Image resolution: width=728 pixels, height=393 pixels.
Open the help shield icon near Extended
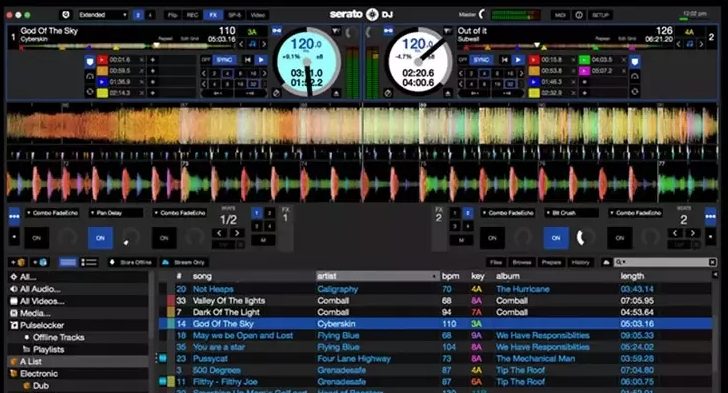(66, 15)
